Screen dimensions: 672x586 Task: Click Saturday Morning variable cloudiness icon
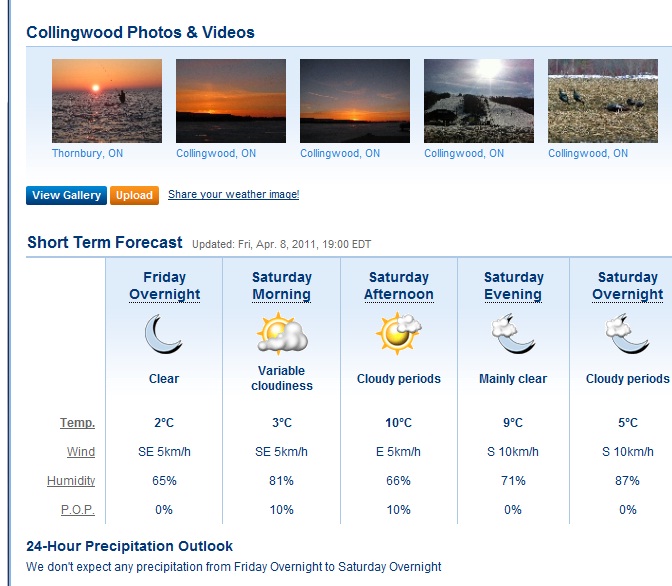tap(282, 334)
